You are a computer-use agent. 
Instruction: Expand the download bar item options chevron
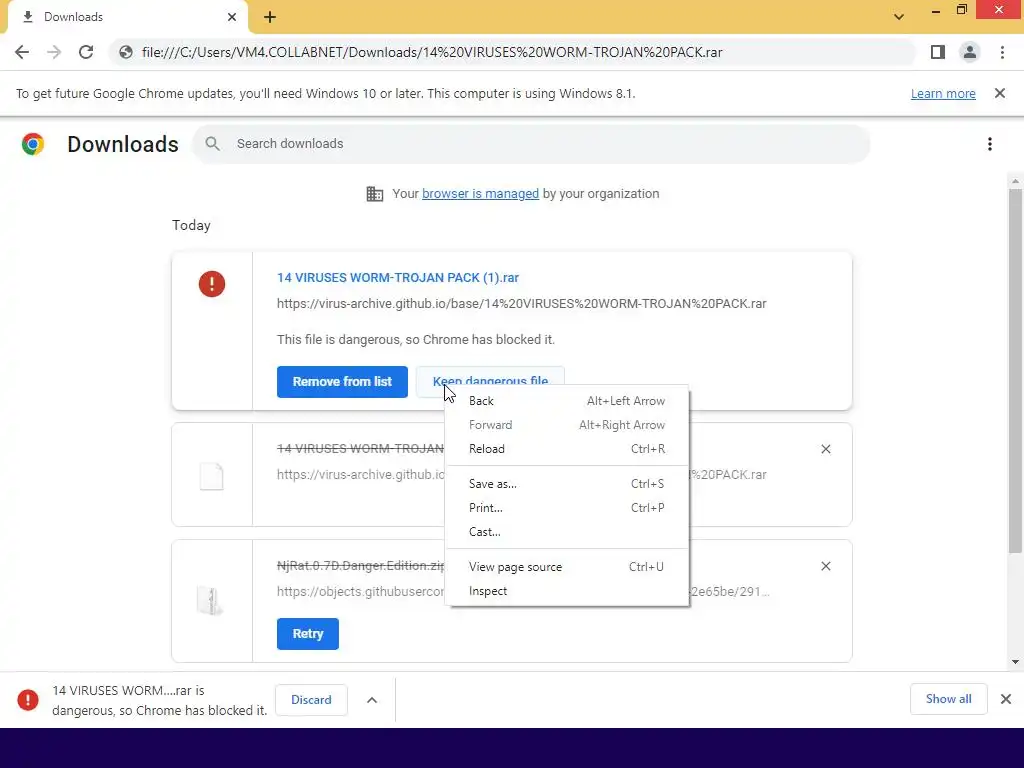(x=372, y=700)
